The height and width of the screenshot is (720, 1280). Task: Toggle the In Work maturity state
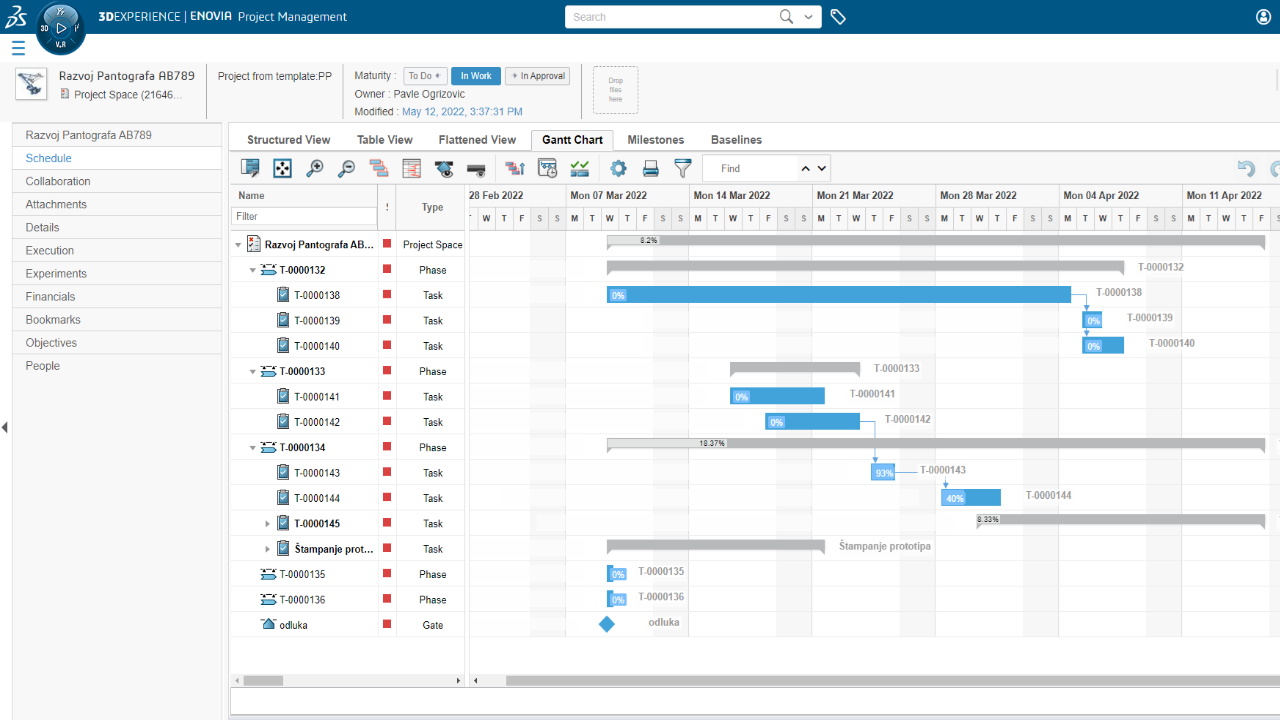[x=475, y=75]
